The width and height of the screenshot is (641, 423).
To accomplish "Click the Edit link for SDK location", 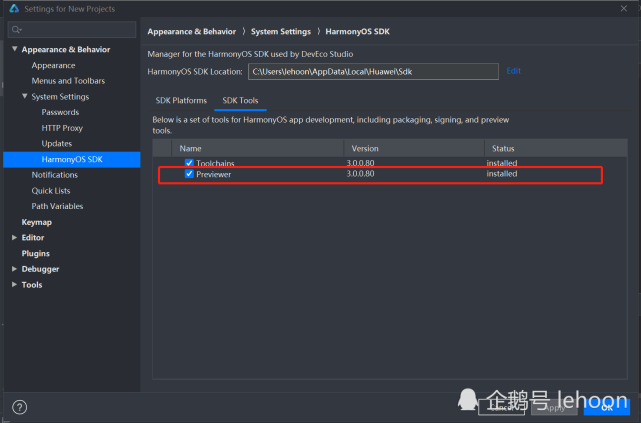I will pyautogui.click(x=513, y=71).
